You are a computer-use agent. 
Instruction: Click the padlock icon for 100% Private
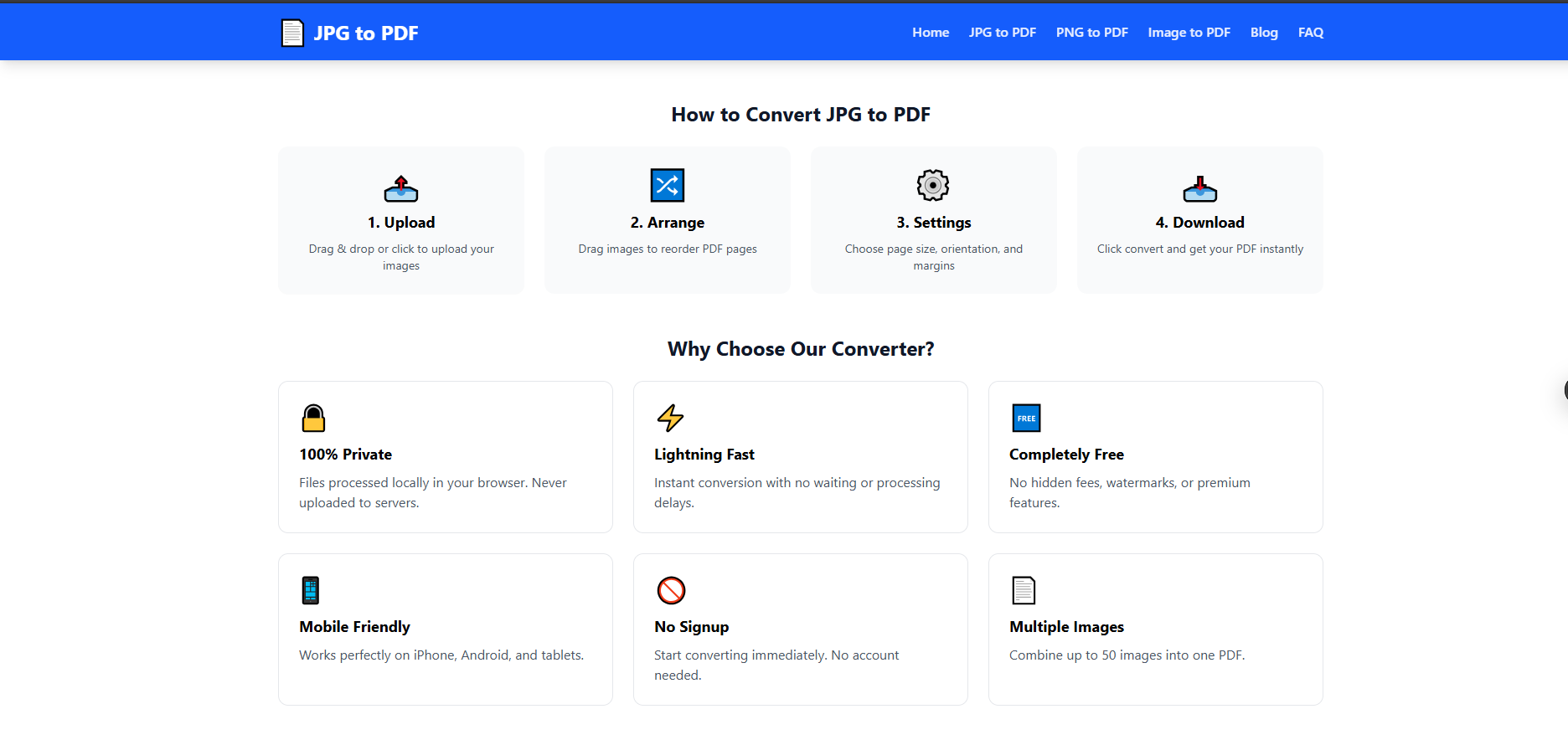tap(313, 418)
